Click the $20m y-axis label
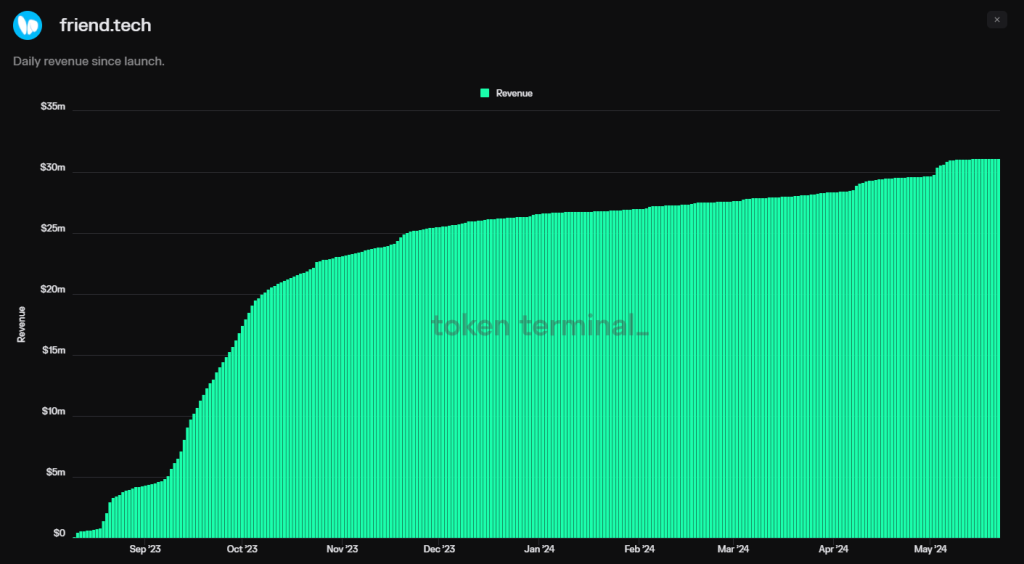 (53, 289)
